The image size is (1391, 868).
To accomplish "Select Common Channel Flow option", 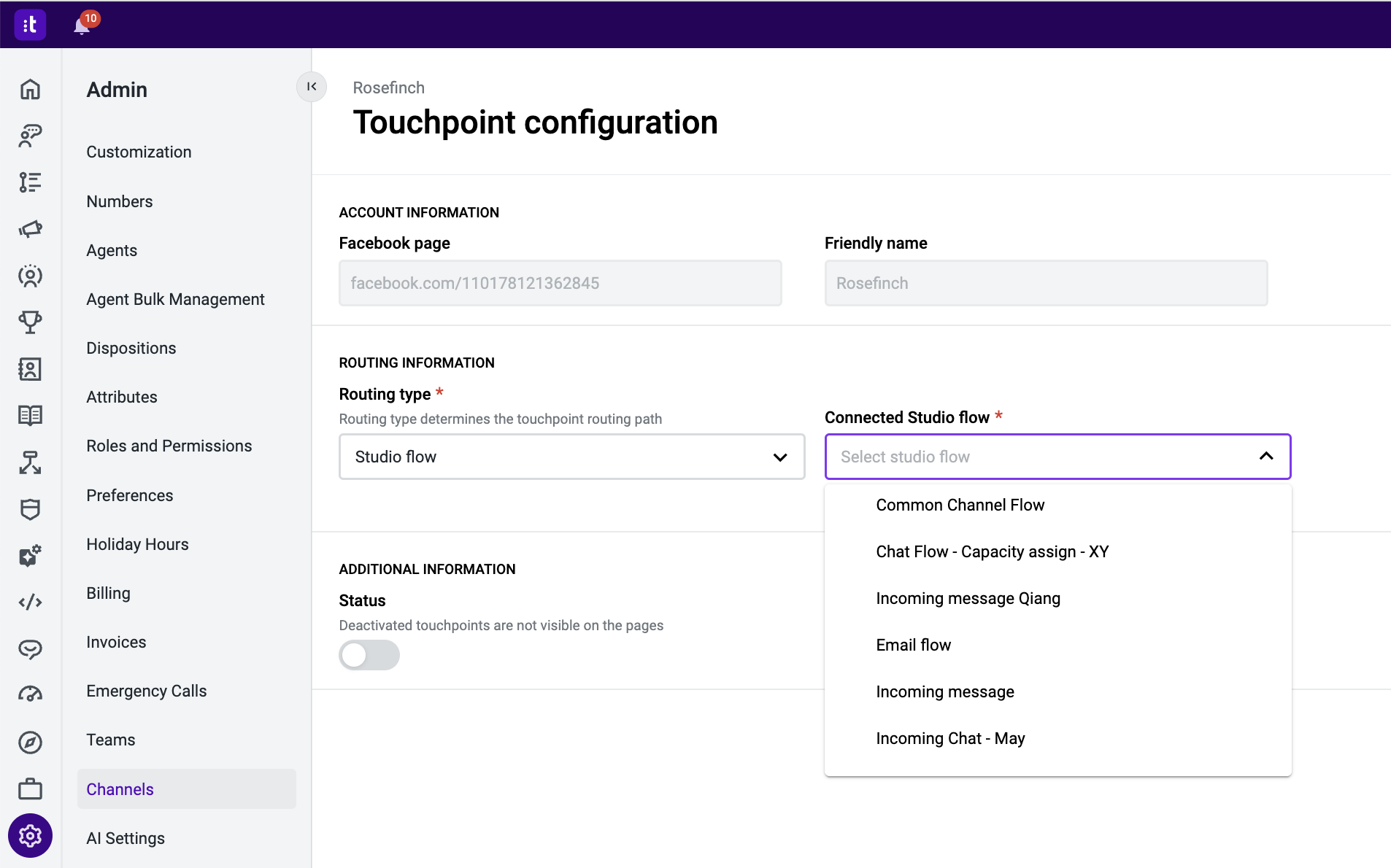I will coord(1058,505).
